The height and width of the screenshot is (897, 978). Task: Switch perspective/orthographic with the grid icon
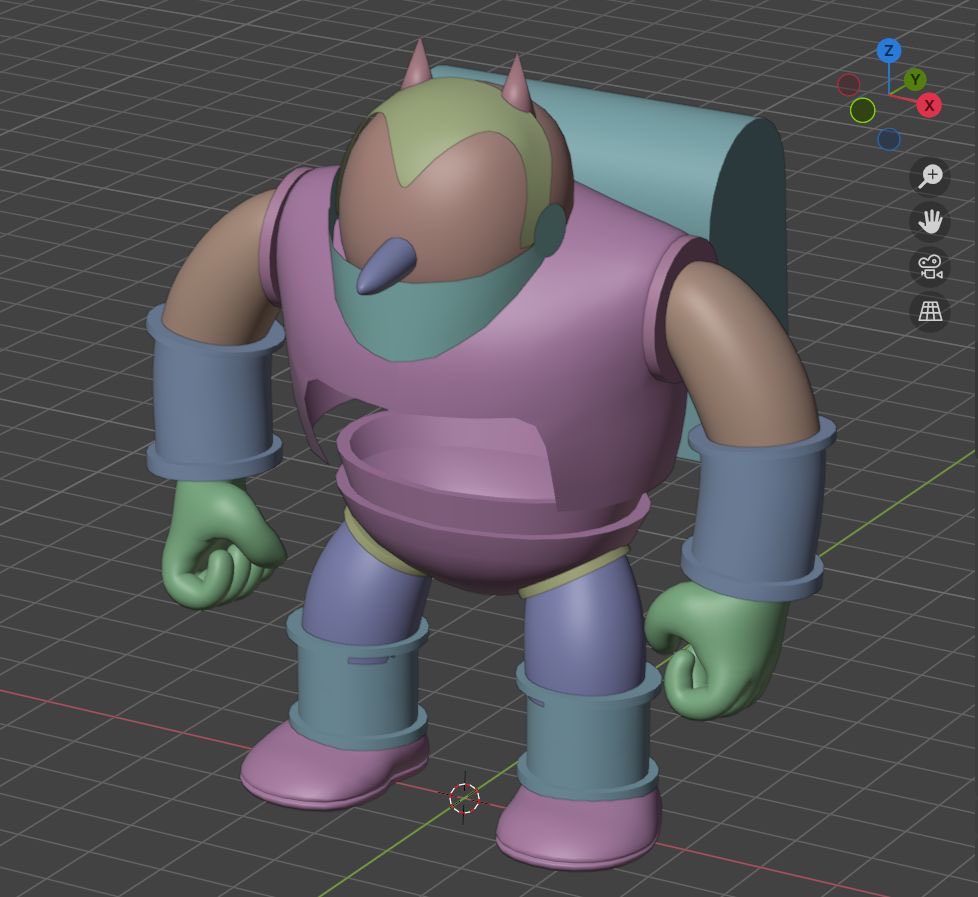click(x=930, y=312)
